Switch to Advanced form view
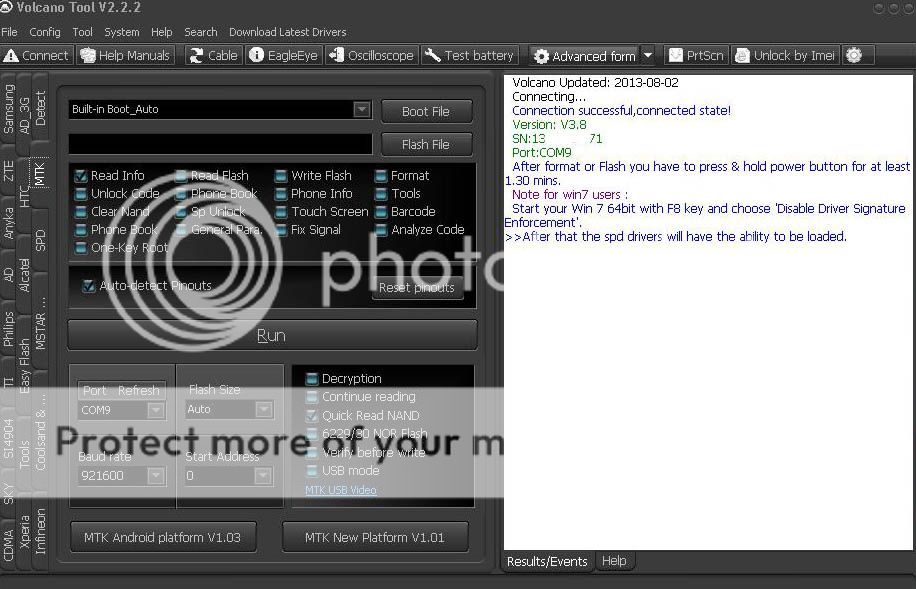 click(x=585, y=56)
